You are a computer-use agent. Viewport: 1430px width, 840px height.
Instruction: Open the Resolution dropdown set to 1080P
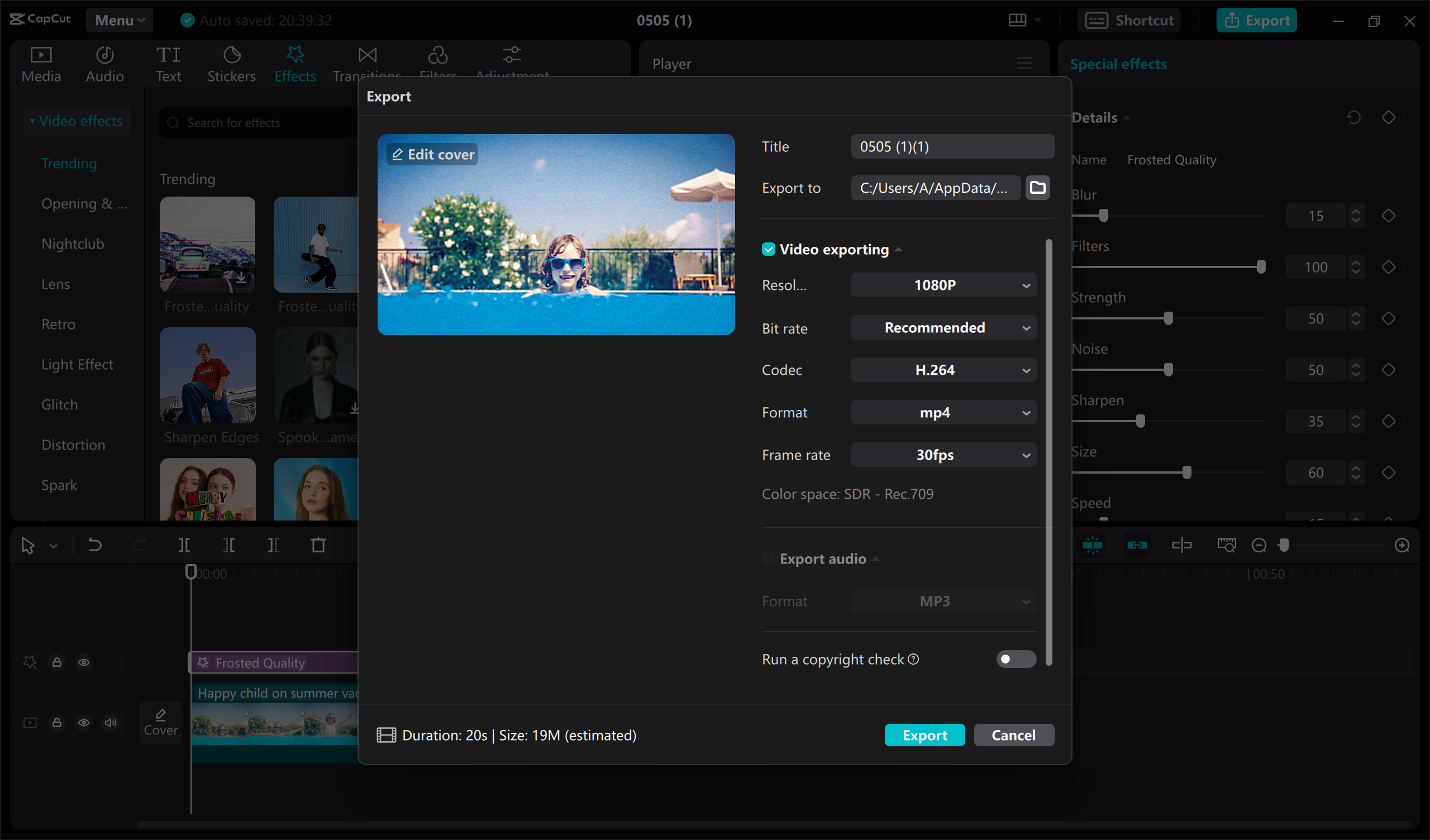(943, 285)
